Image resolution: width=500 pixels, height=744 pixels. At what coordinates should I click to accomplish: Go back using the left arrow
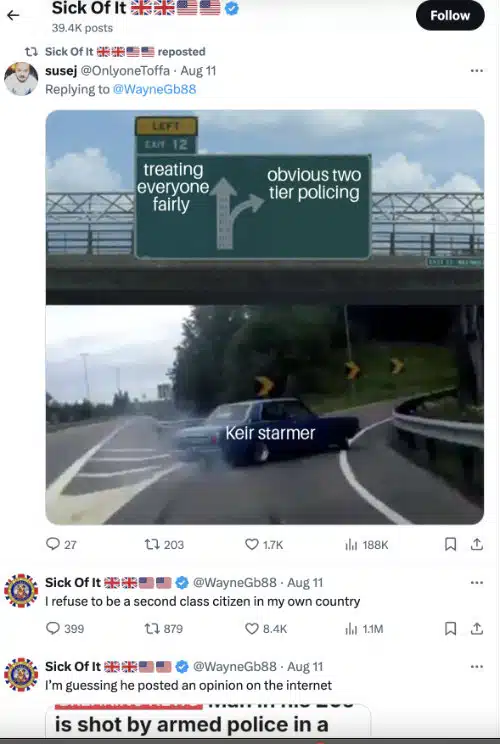click(13, 15)
